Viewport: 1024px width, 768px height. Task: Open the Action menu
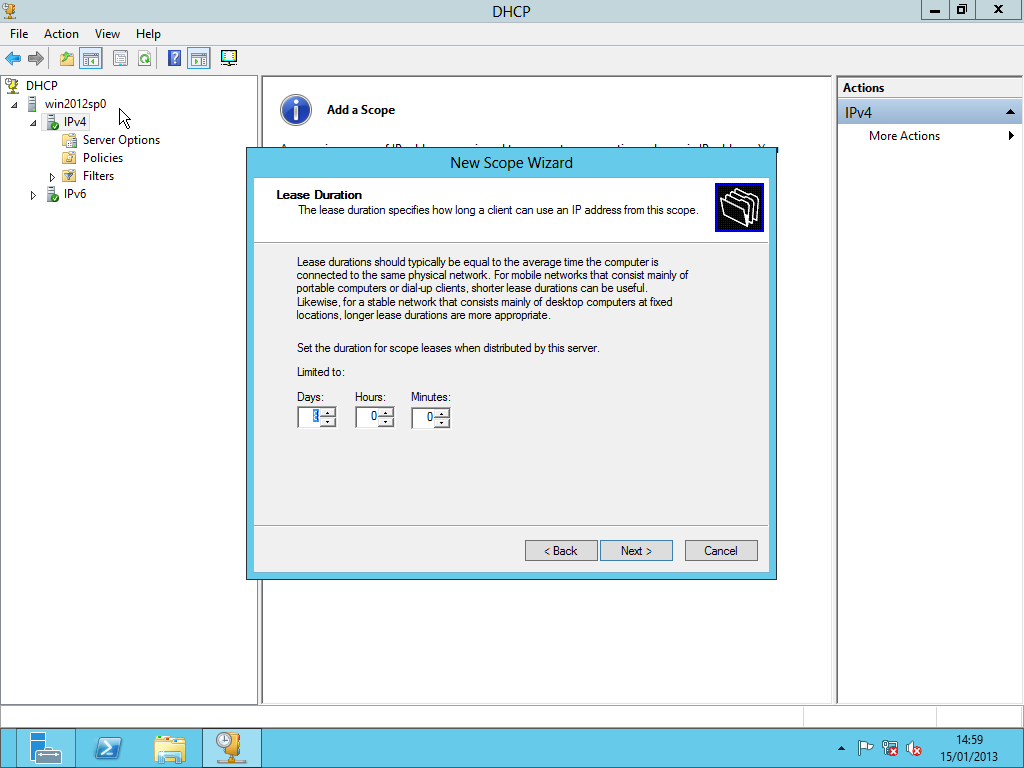point(61,34)
